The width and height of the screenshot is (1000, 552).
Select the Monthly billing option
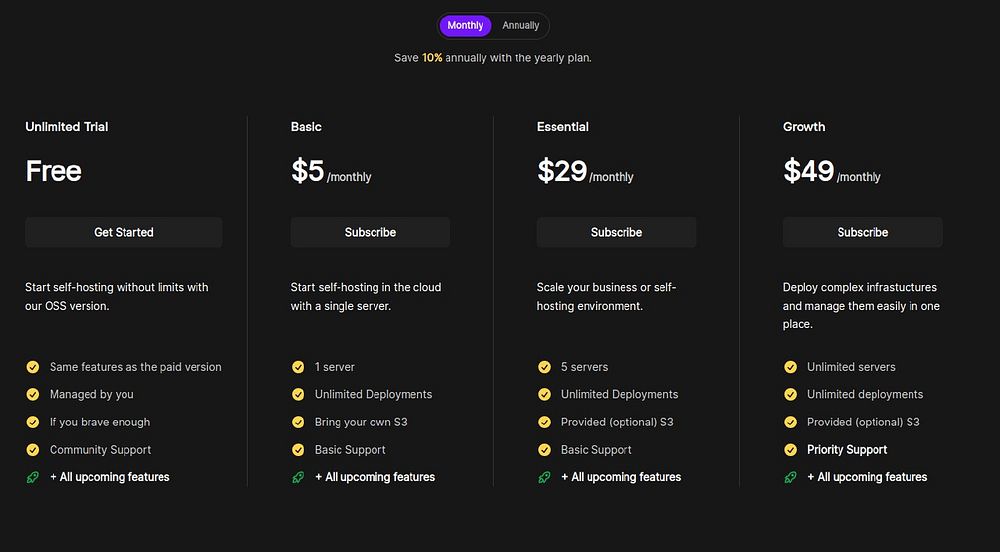465,26
